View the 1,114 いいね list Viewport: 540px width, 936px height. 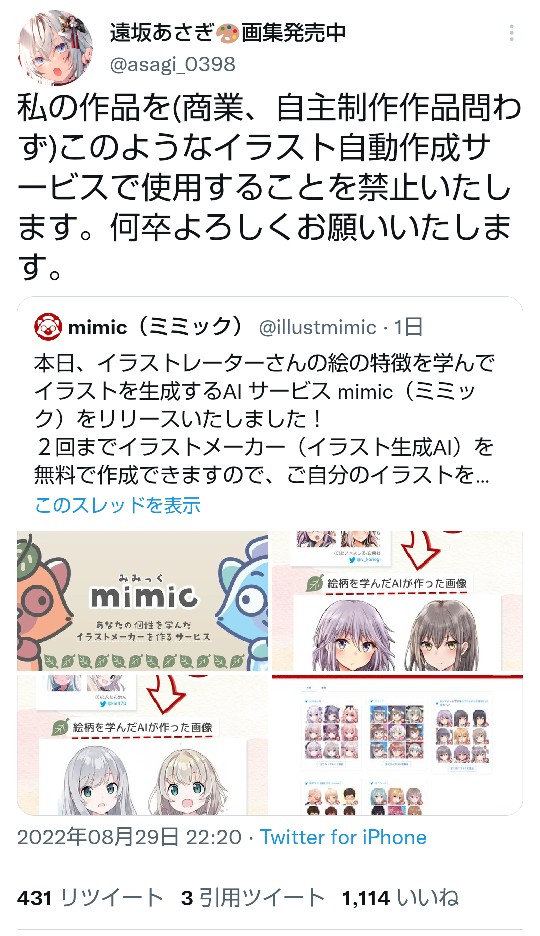400,898
